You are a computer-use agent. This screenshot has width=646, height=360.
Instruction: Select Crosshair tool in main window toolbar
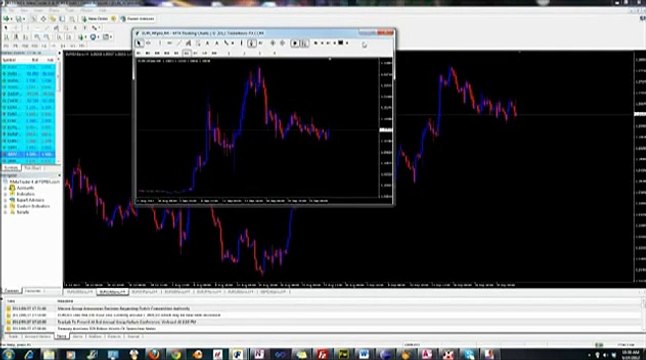15,28
